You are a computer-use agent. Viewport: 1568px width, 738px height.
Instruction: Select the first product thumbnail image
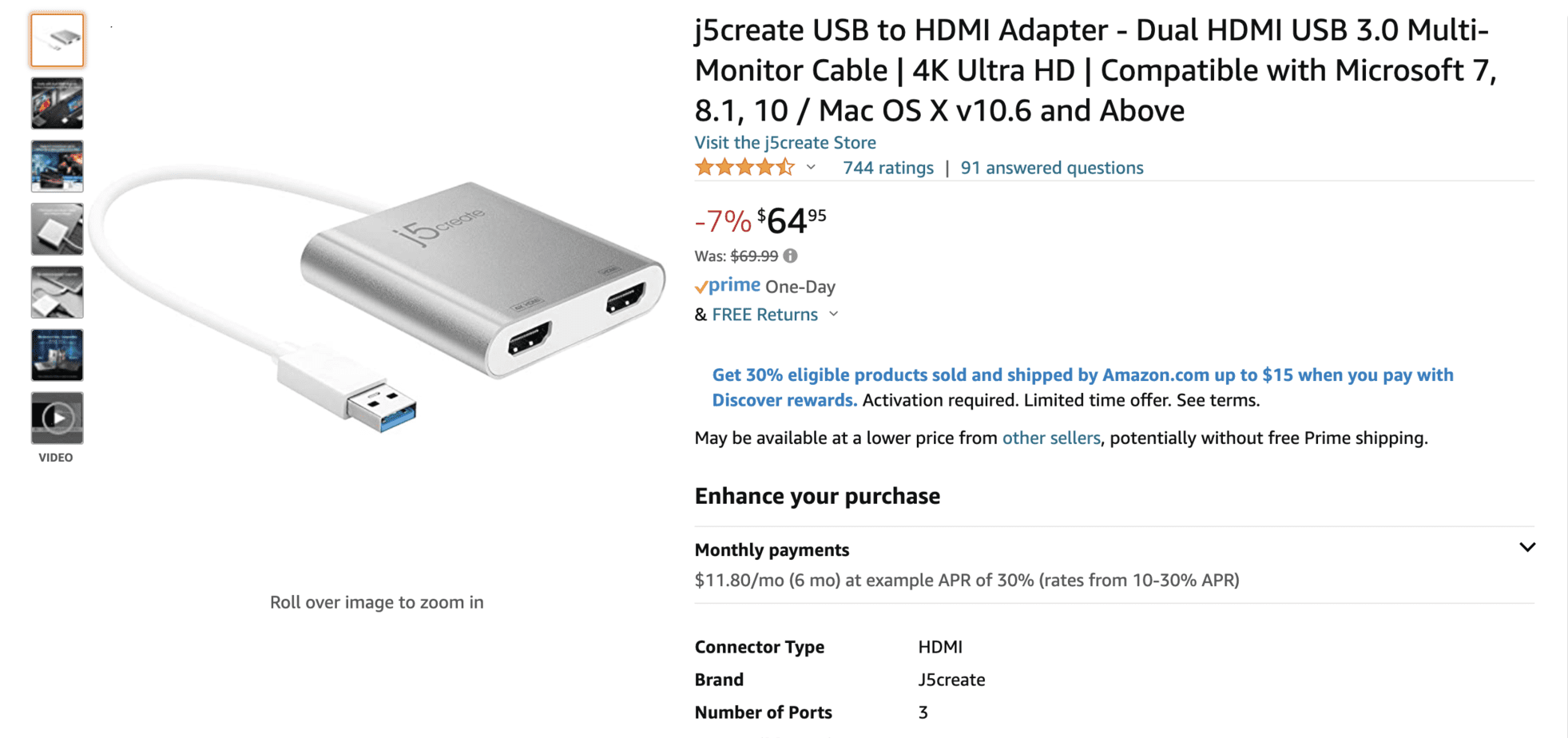coord(57,40)
